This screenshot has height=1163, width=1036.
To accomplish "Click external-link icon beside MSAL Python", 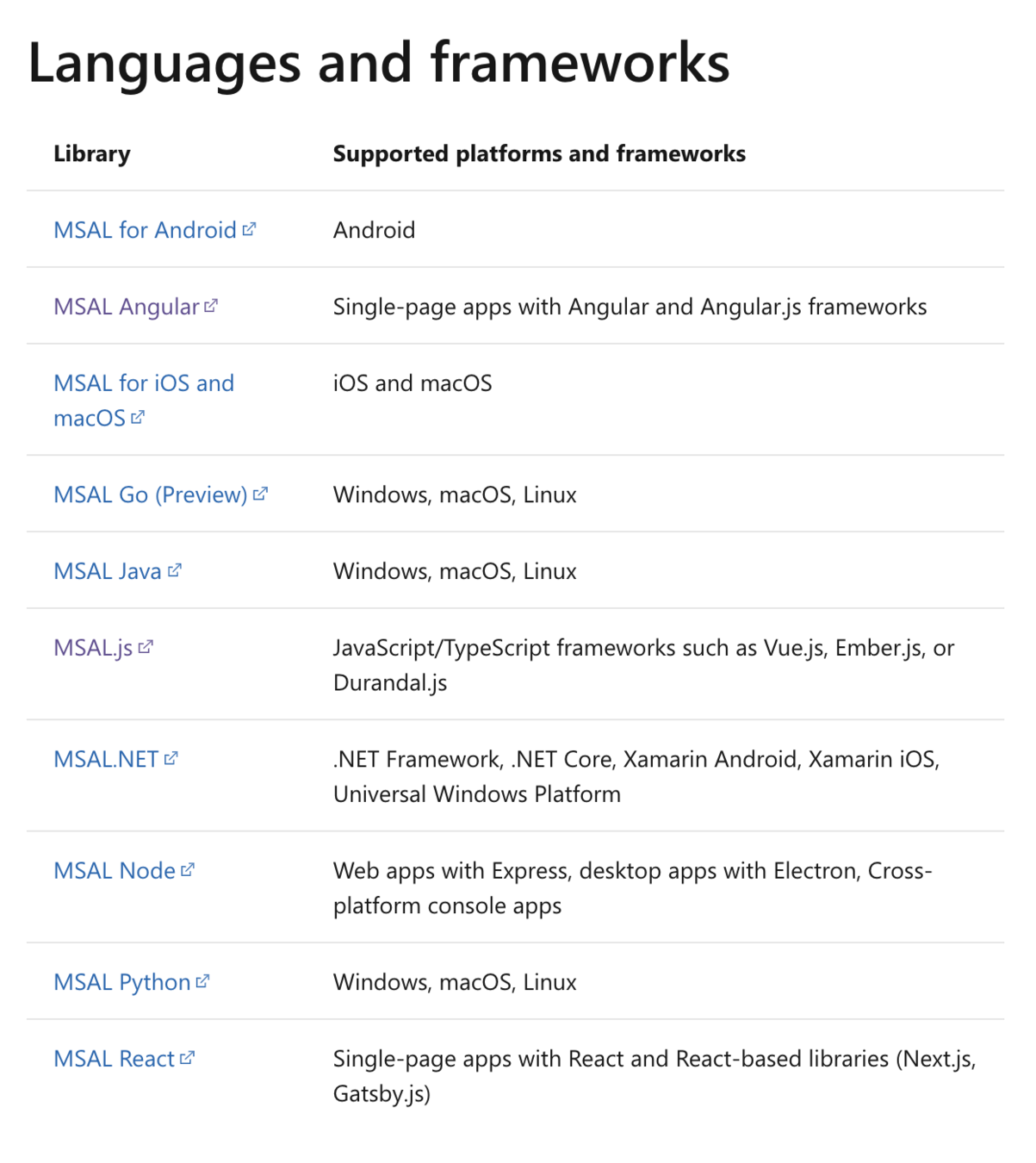I will pyautogui.click(x=202, y=981).
